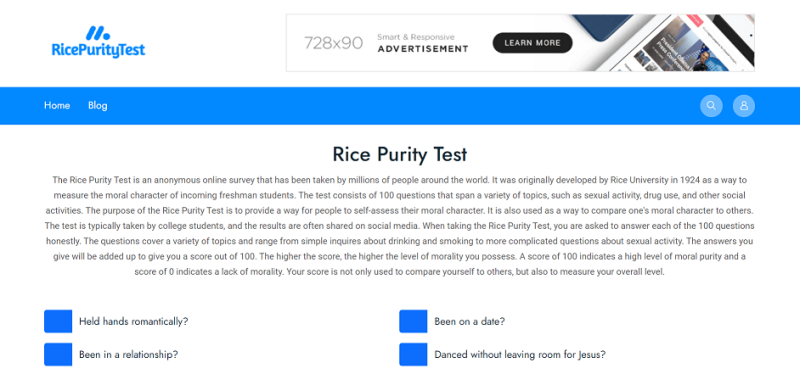Click the 'Been on a date?' question text

click(469, 322)
